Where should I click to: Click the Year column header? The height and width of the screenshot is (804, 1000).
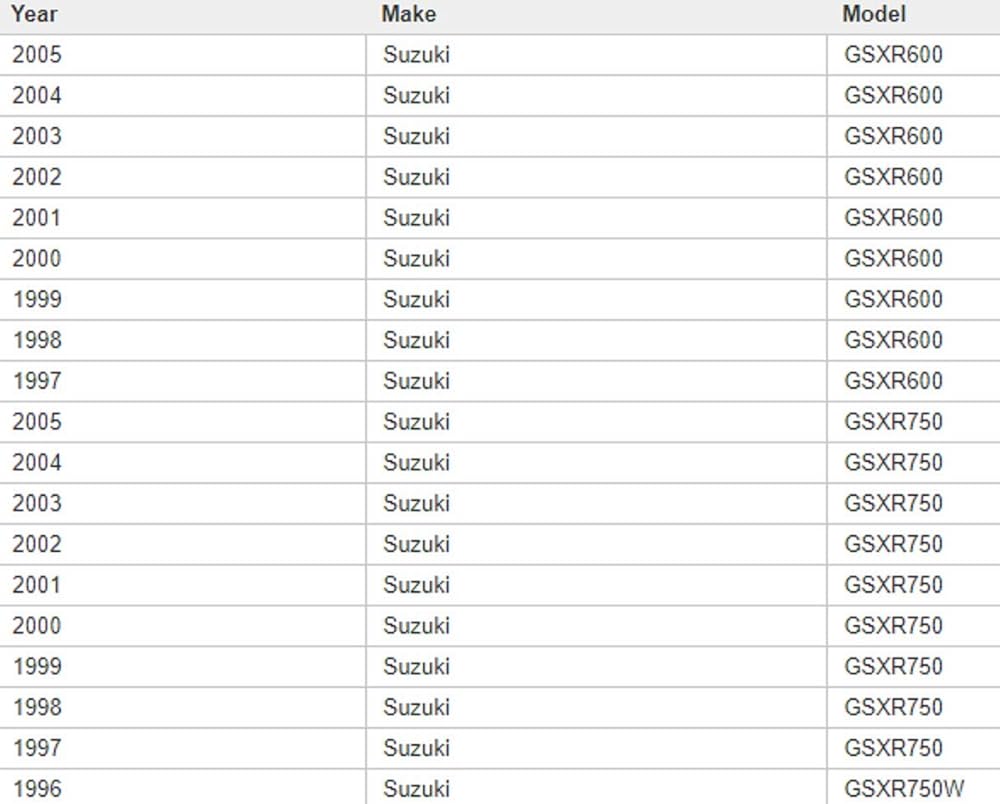coord(34,14)
